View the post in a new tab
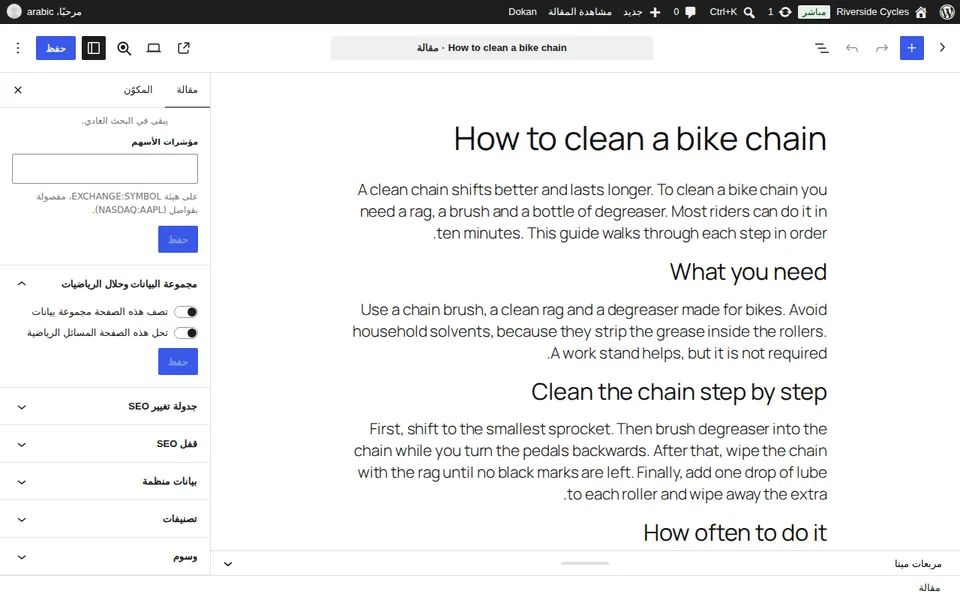This screenshot has width=960, height=600. [184, 48]
